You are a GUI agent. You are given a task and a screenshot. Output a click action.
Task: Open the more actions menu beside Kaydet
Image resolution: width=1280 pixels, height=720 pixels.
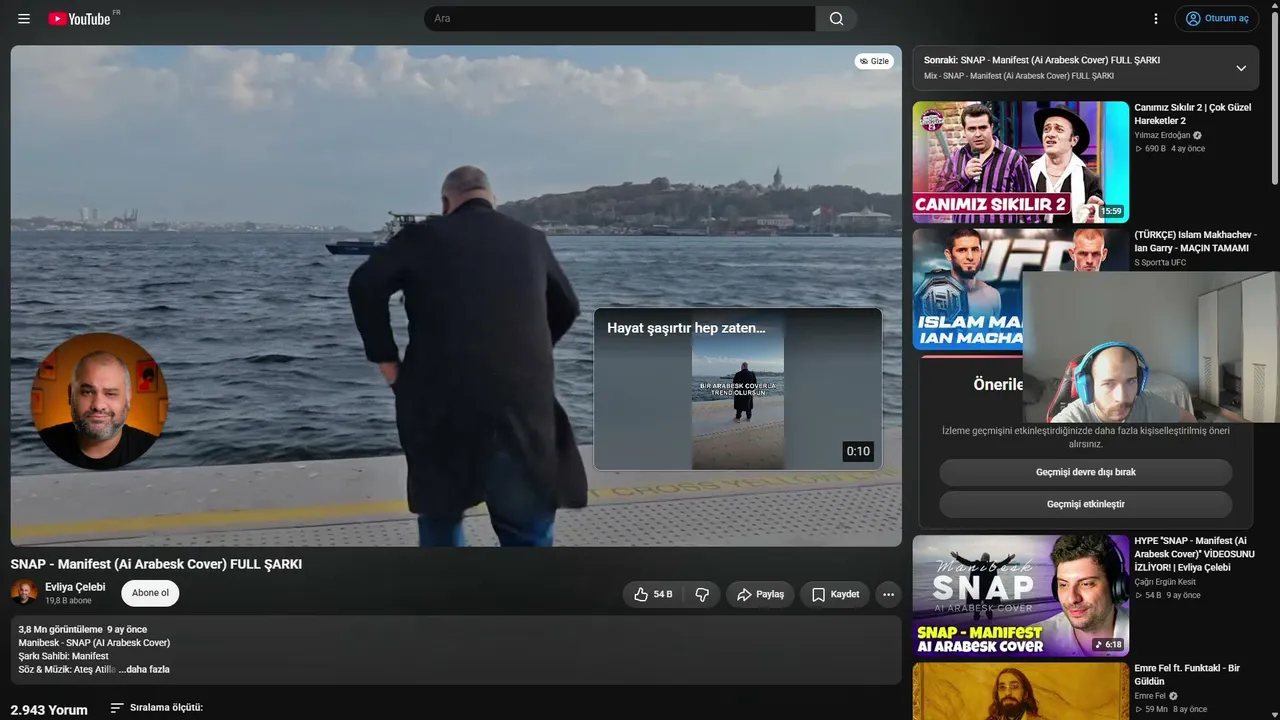888,594
